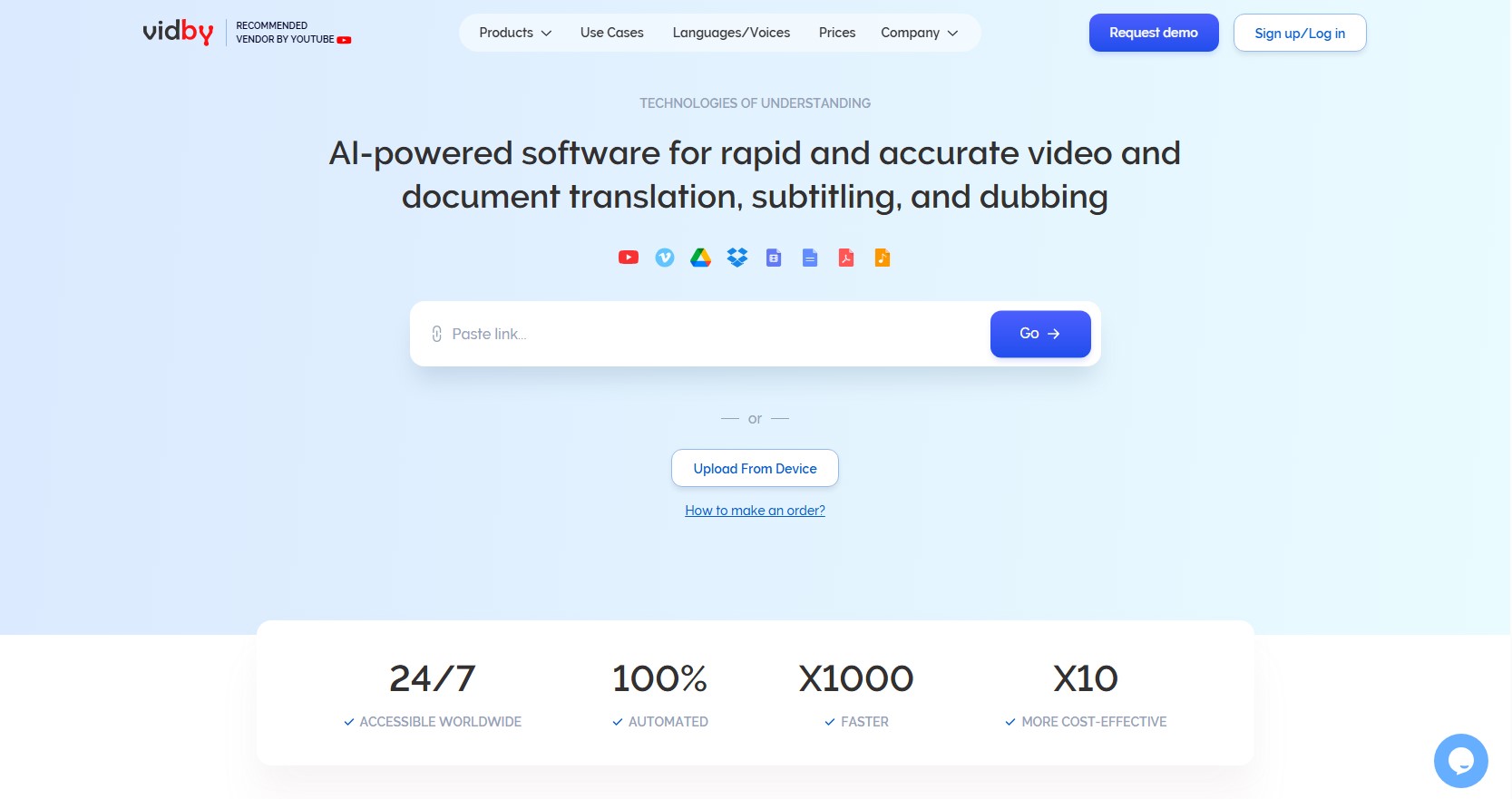Pick the blue text document icon
Screen dimensions: 1512x799
[x=810, y=258]
